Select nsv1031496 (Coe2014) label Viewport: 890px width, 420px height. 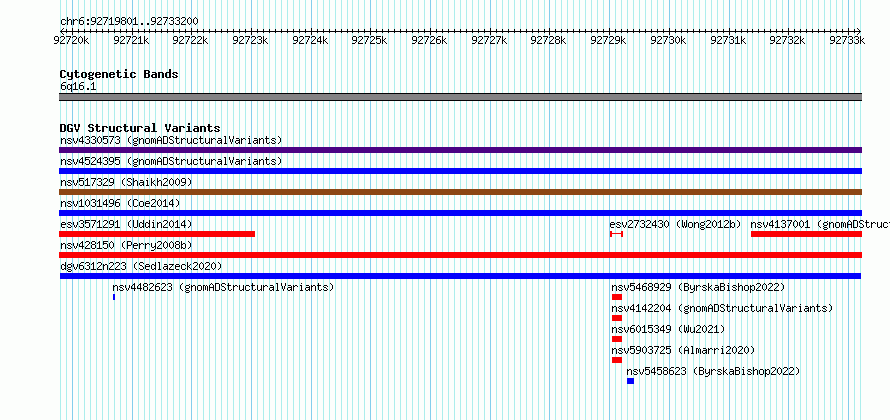120,203
